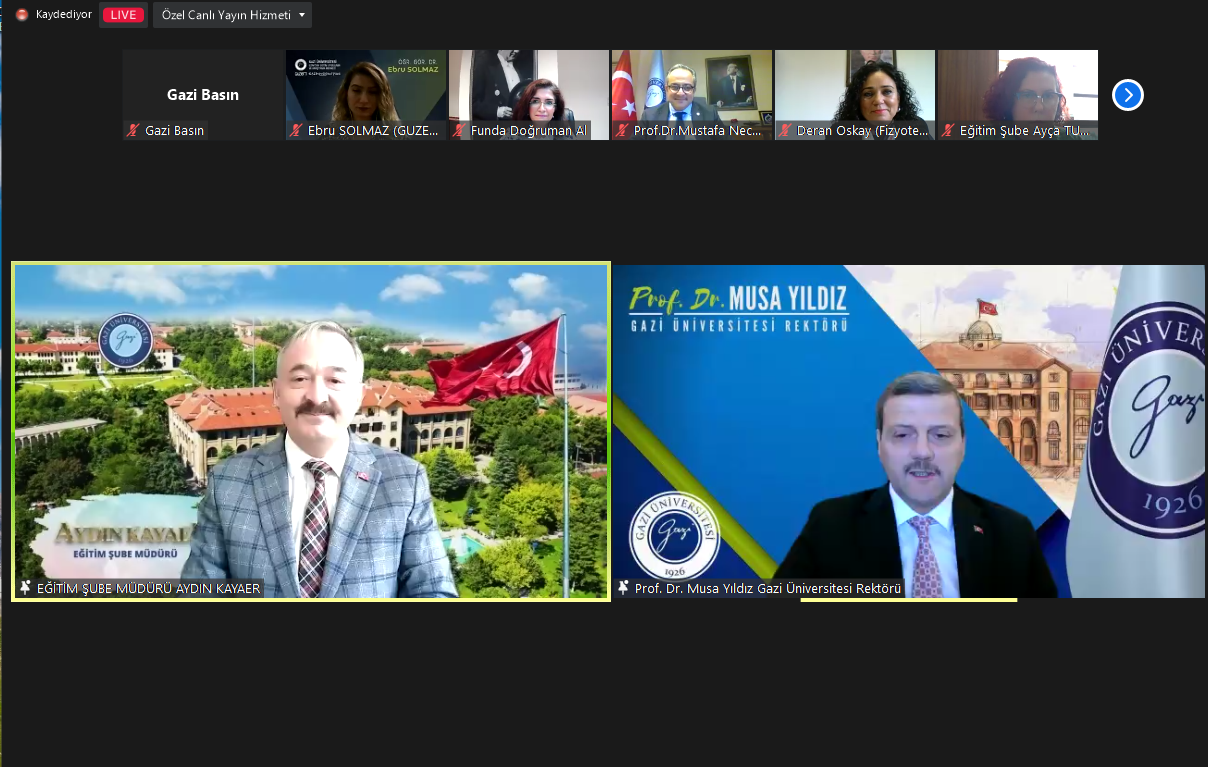Click the name text 'Ebru SOLMAZ (GUZE...'
Image resolution: width=1208 pixels, height=767 pixels.
tap(373, 130)
